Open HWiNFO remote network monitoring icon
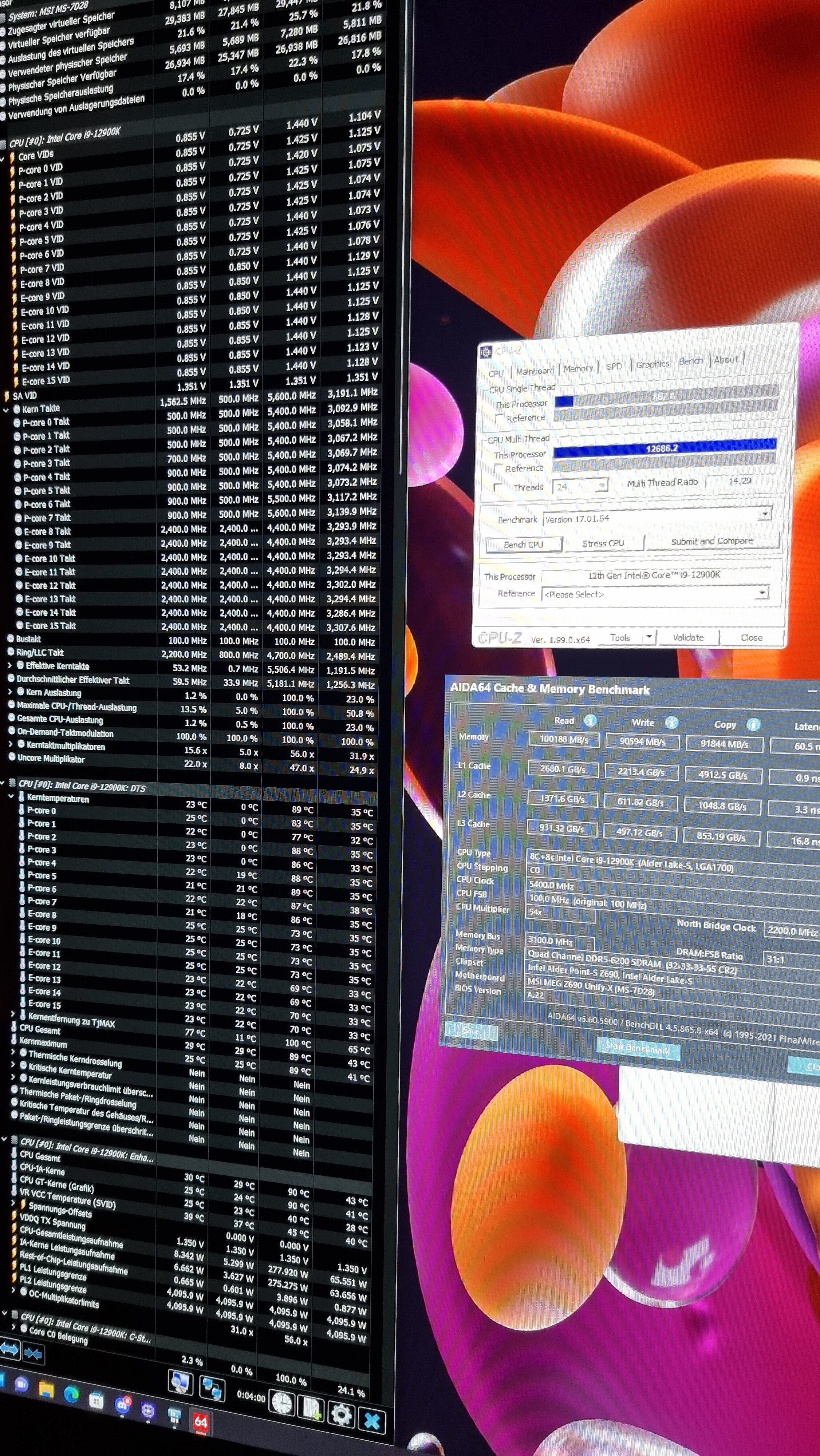 213,1388
